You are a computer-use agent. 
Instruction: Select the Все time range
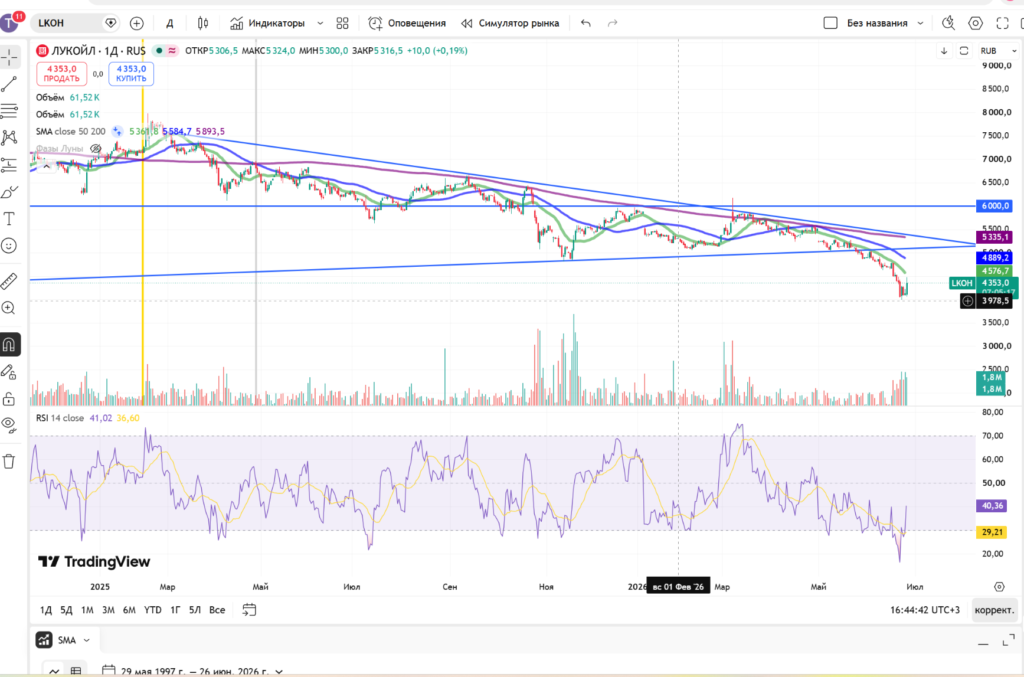(217, 610)
